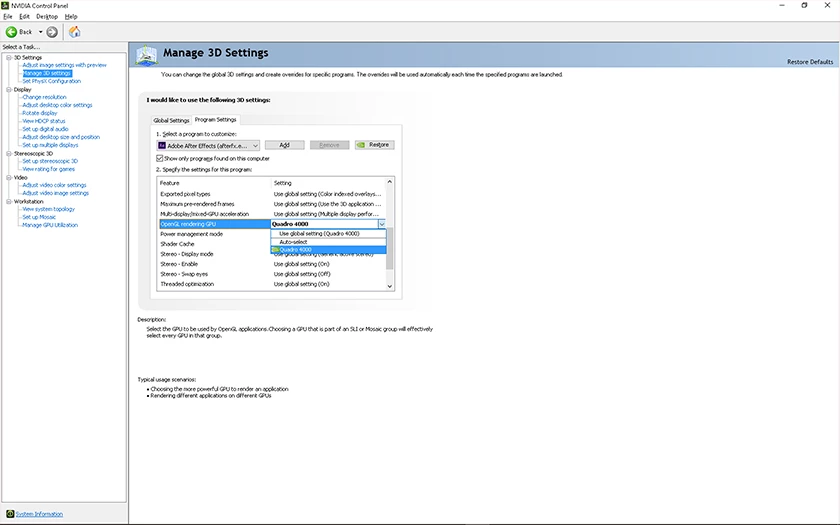Open the File menu
Screen dimensions: 840x525
[8, 17]
